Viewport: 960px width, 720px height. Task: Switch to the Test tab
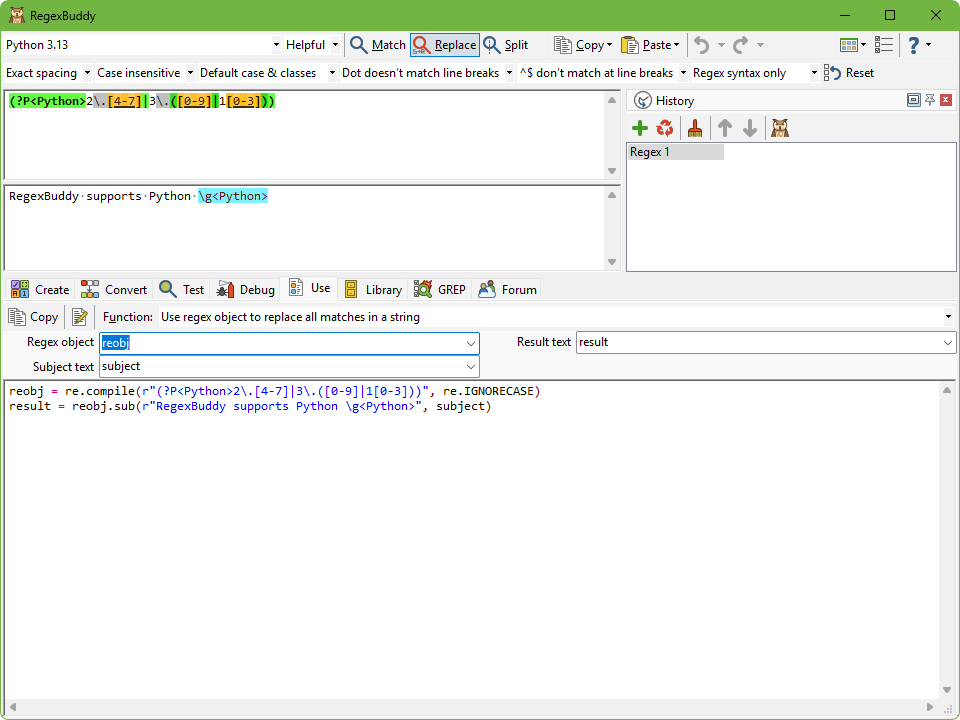pos(182,290)
